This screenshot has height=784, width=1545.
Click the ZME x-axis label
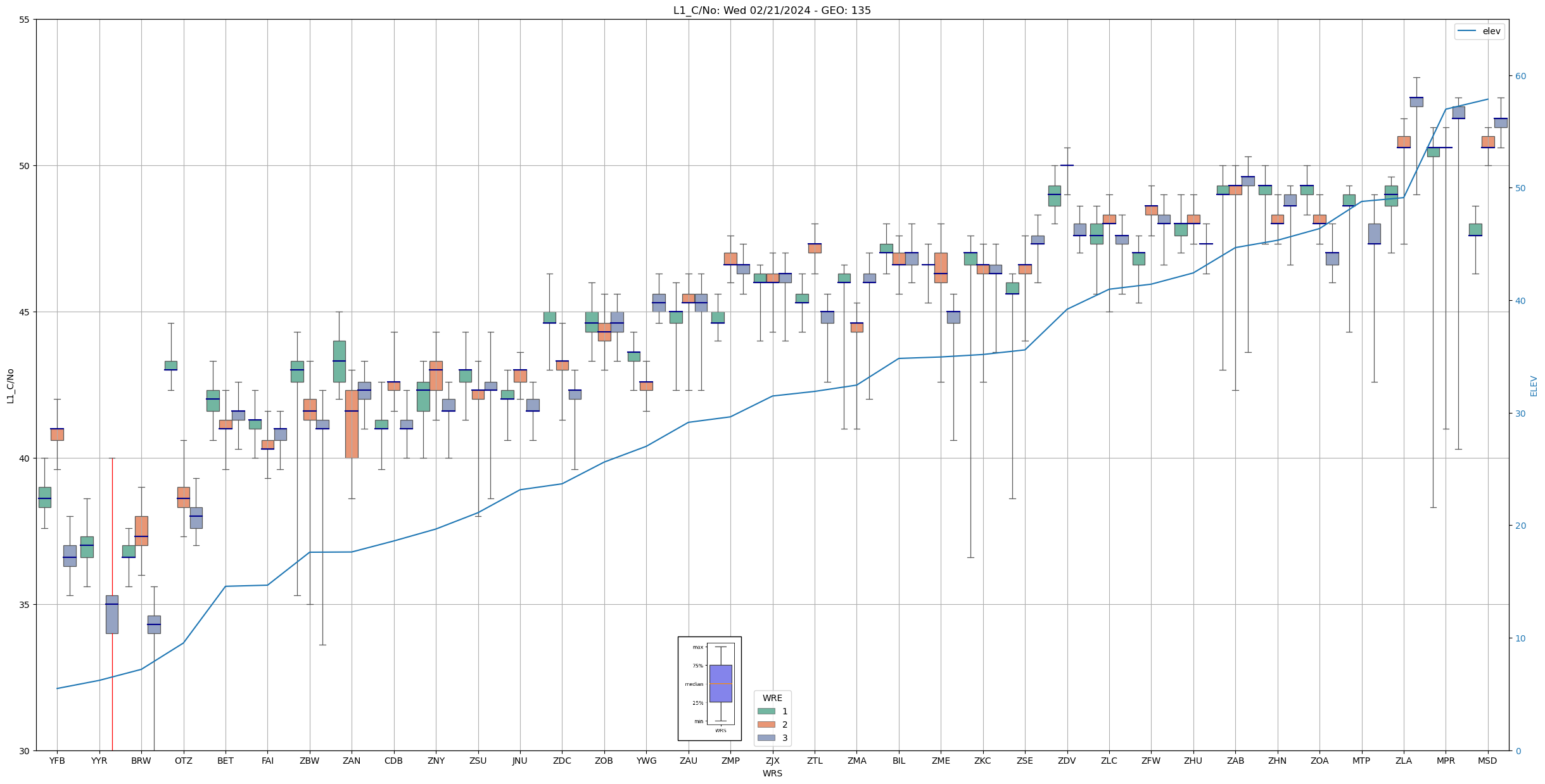(941, 761)
